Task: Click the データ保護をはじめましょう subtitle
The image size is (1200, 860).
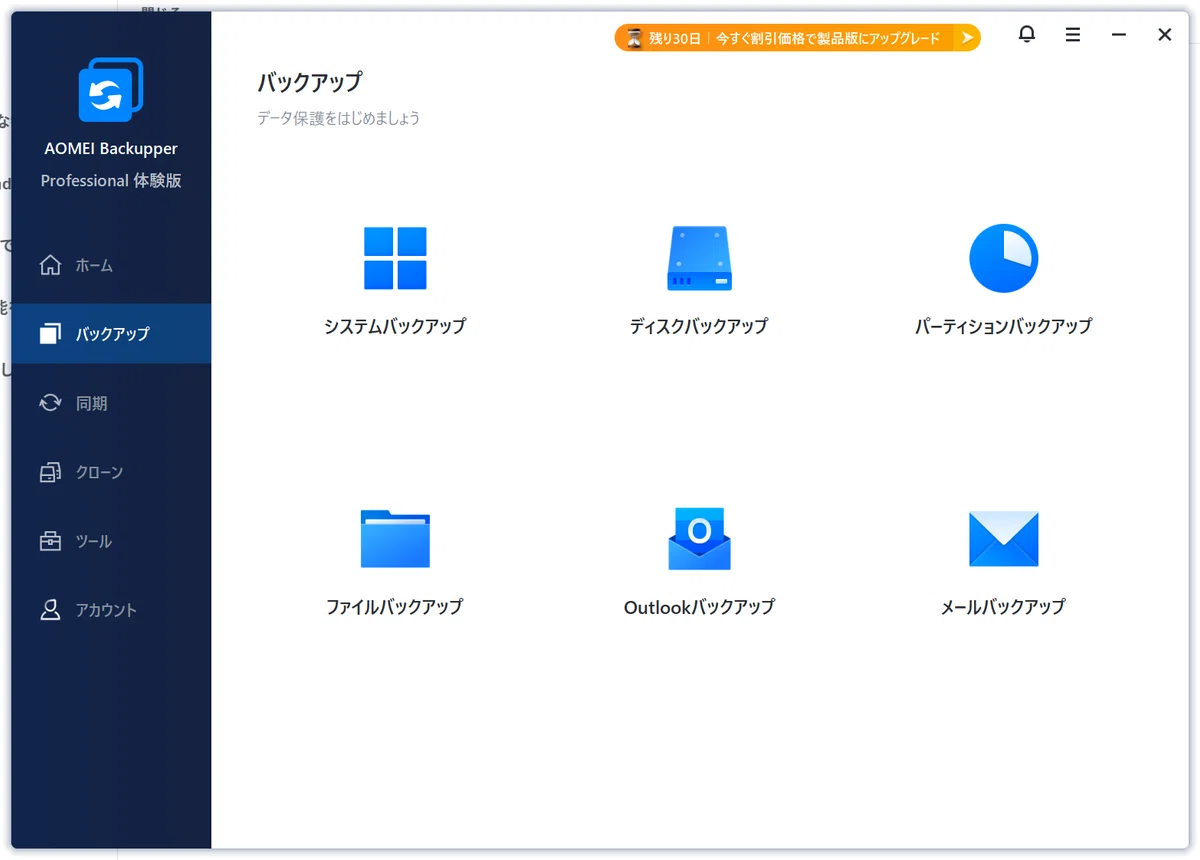Action: click(339, 118)
